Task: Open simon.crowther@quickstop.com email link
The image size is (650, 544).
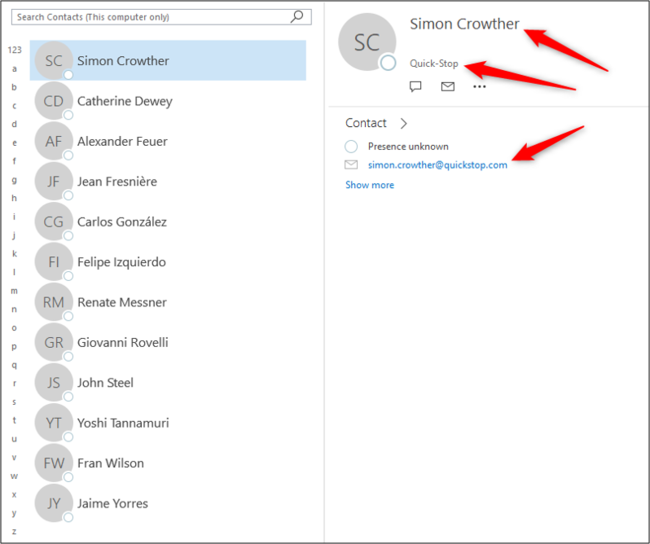Action: pyautogui.click(x=438, y=165)
